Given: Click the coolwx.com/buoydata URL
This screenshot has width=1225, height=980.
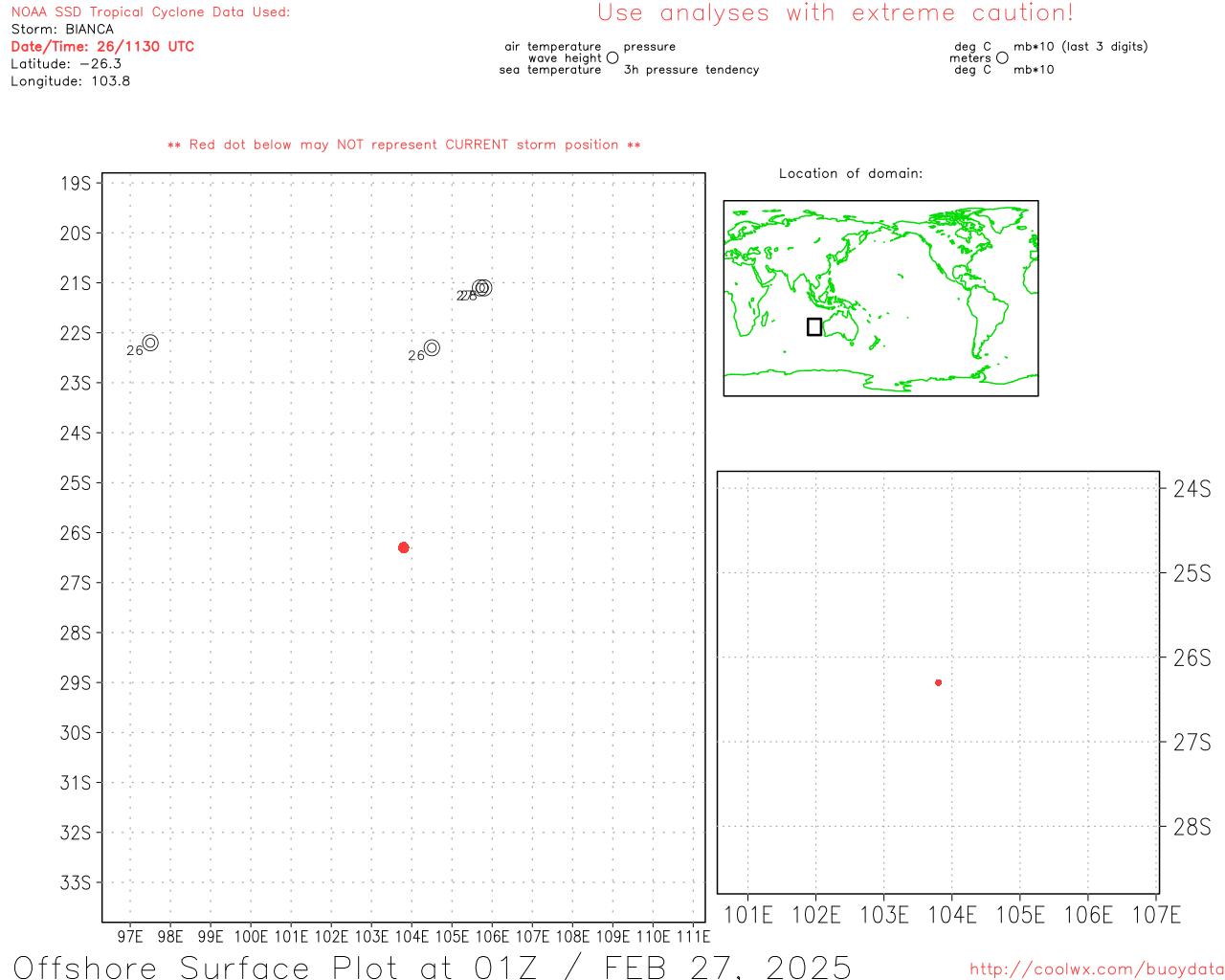Looking at the screenshot, I should point(1097,969).
